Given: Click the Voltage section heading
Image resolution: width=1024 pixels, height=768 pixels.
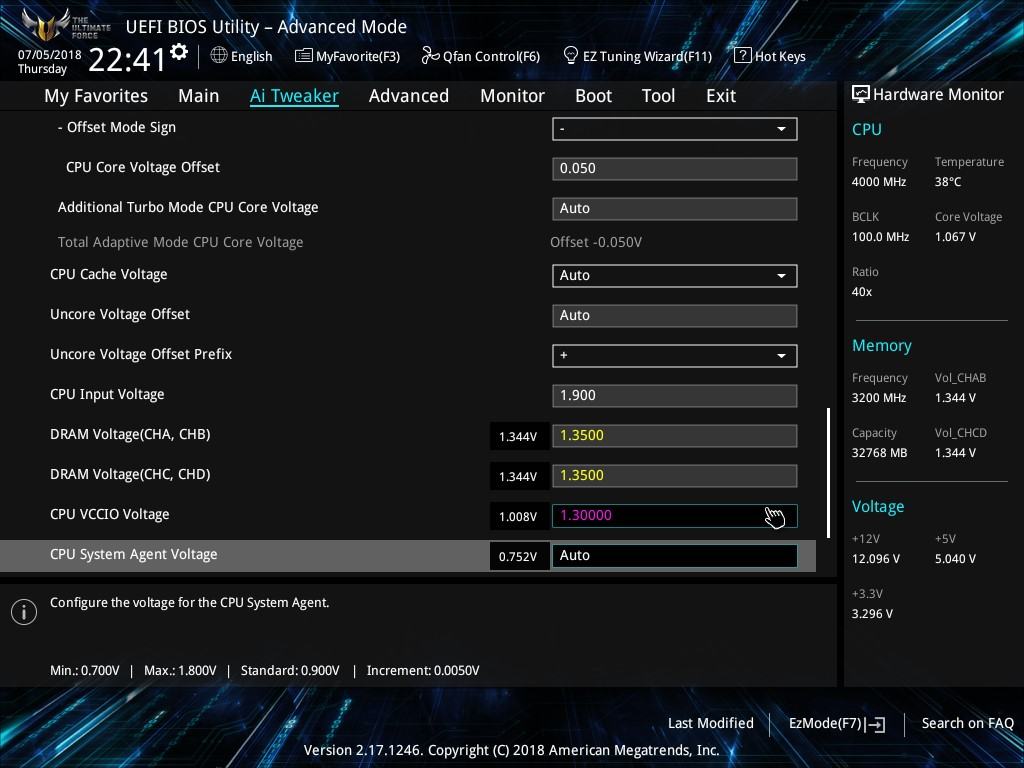Looking at the screenshot, I should [878, 507].
